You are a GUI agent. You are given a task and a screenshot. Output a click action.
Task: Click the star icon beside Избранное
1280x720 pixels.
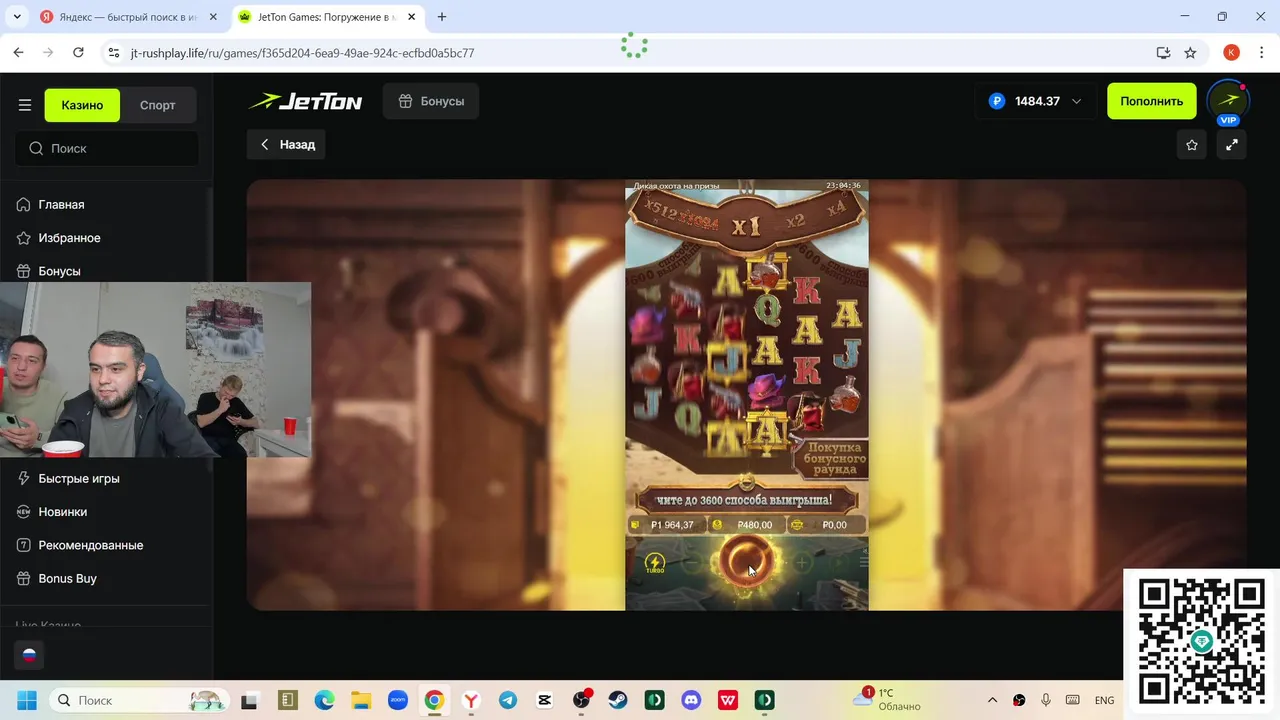point(24,238)
